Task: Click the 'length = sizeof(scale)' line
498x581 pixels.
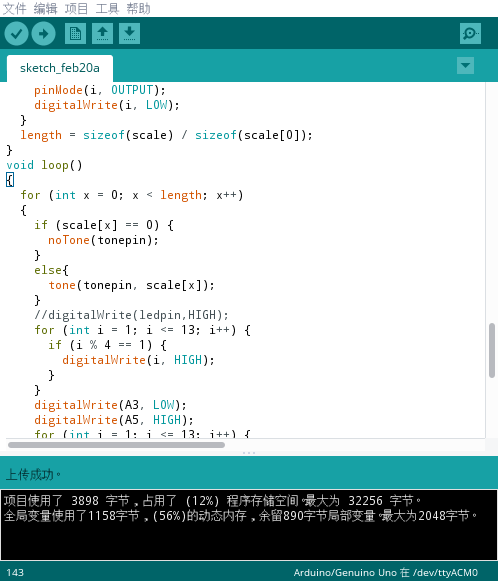Action: pos(166,135)
